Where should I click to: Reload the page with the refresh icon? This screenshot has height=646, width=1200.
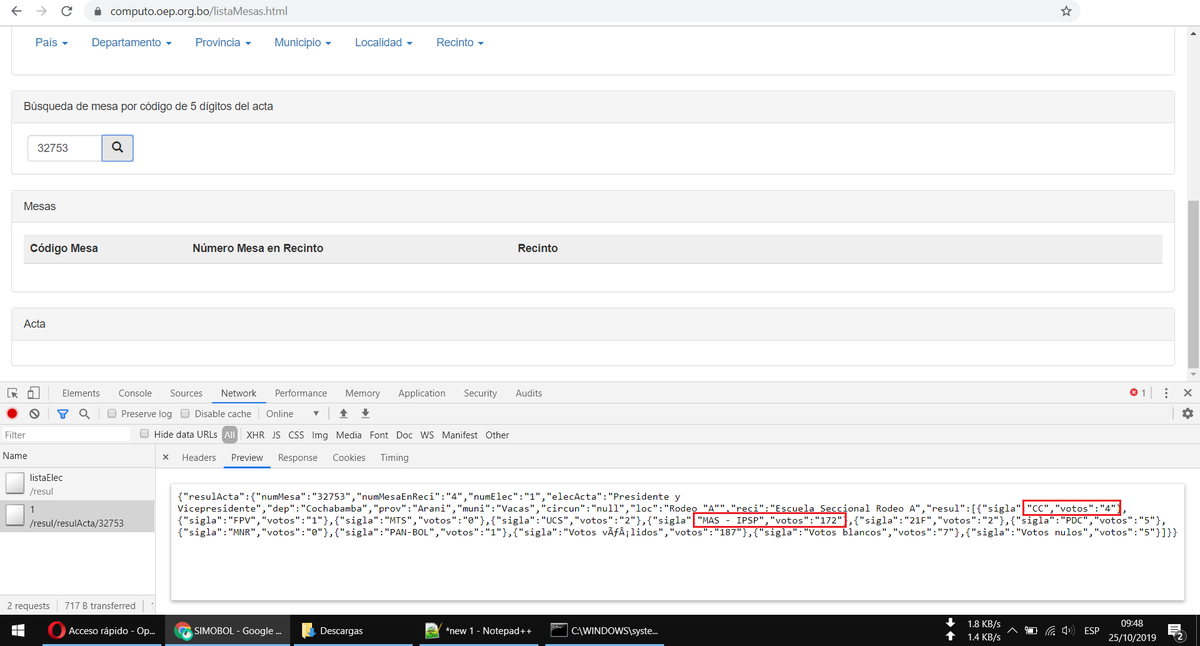coord(66,11)
